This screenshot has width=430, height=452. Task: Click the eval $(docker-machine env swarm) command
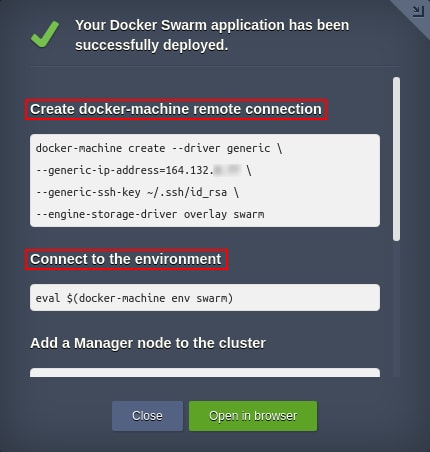click(134, 298)
